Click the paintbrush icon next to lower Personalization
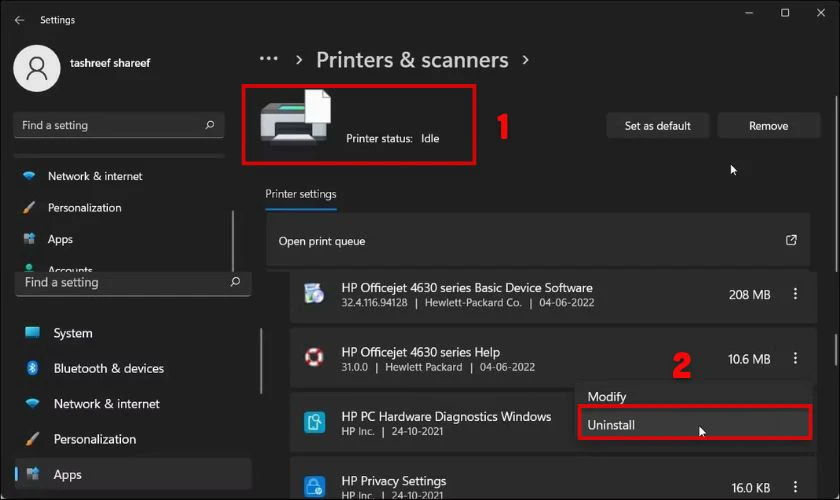This screenshot has width=840, height=500. coord(32,439)
